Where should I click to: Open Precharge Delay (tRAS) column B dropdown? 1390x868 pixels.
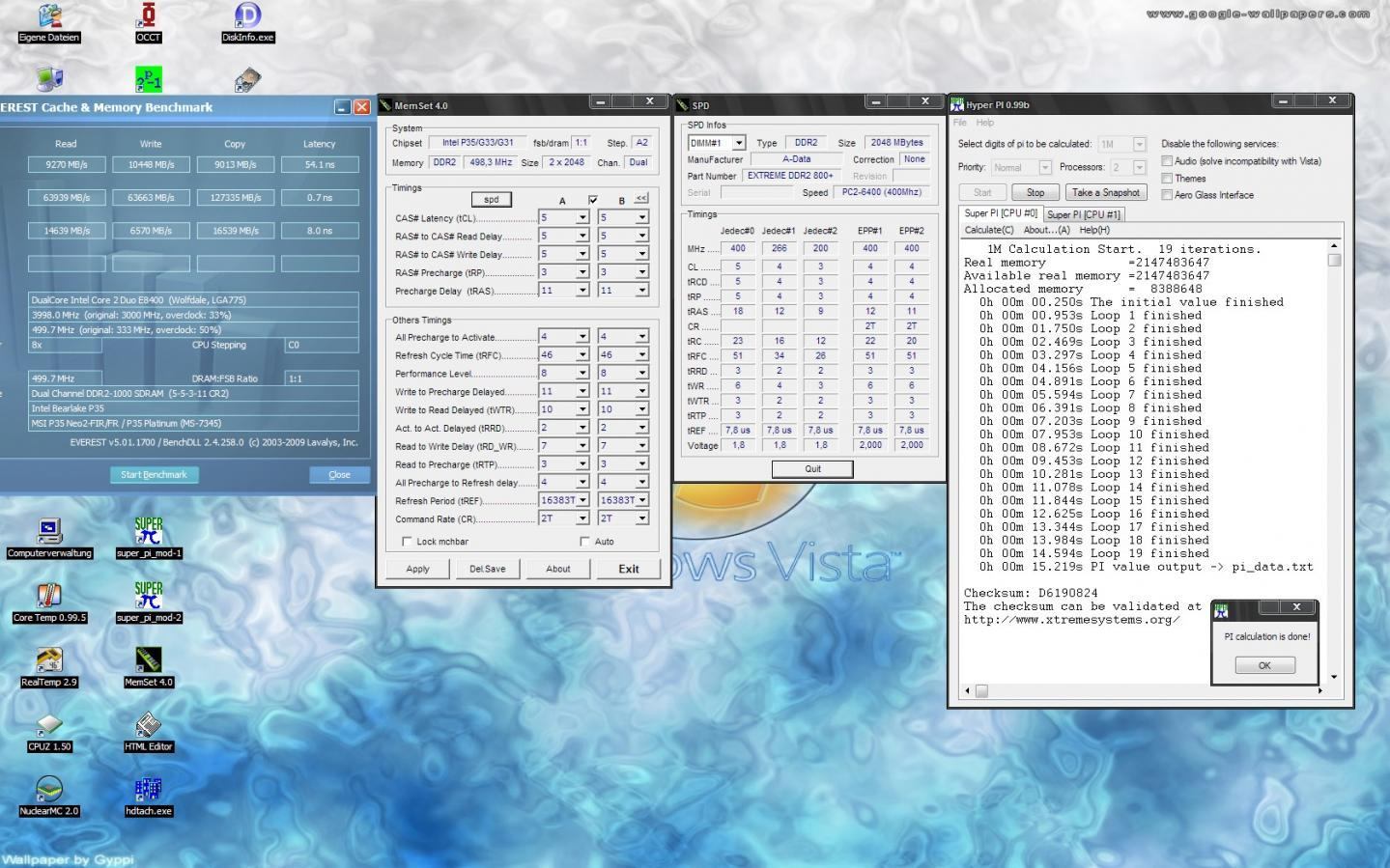coord(641,290)
